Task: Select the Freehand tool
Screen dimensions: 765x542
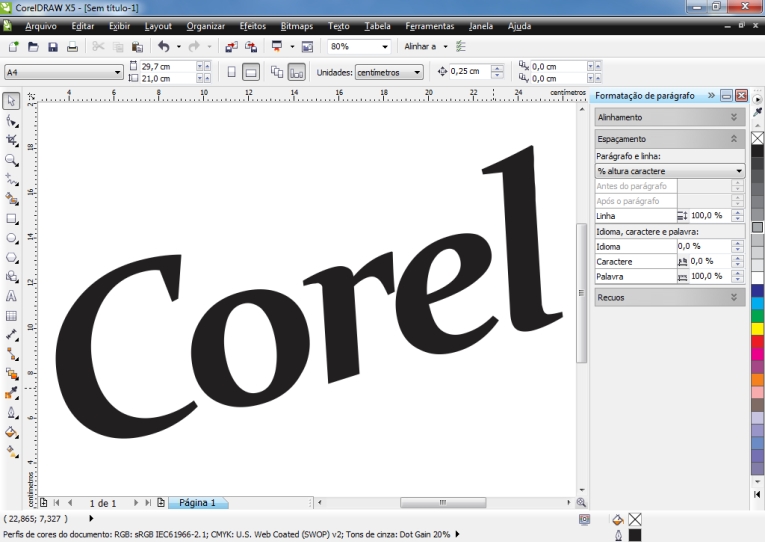Action: pyautogui.click(x=11, y=180)
